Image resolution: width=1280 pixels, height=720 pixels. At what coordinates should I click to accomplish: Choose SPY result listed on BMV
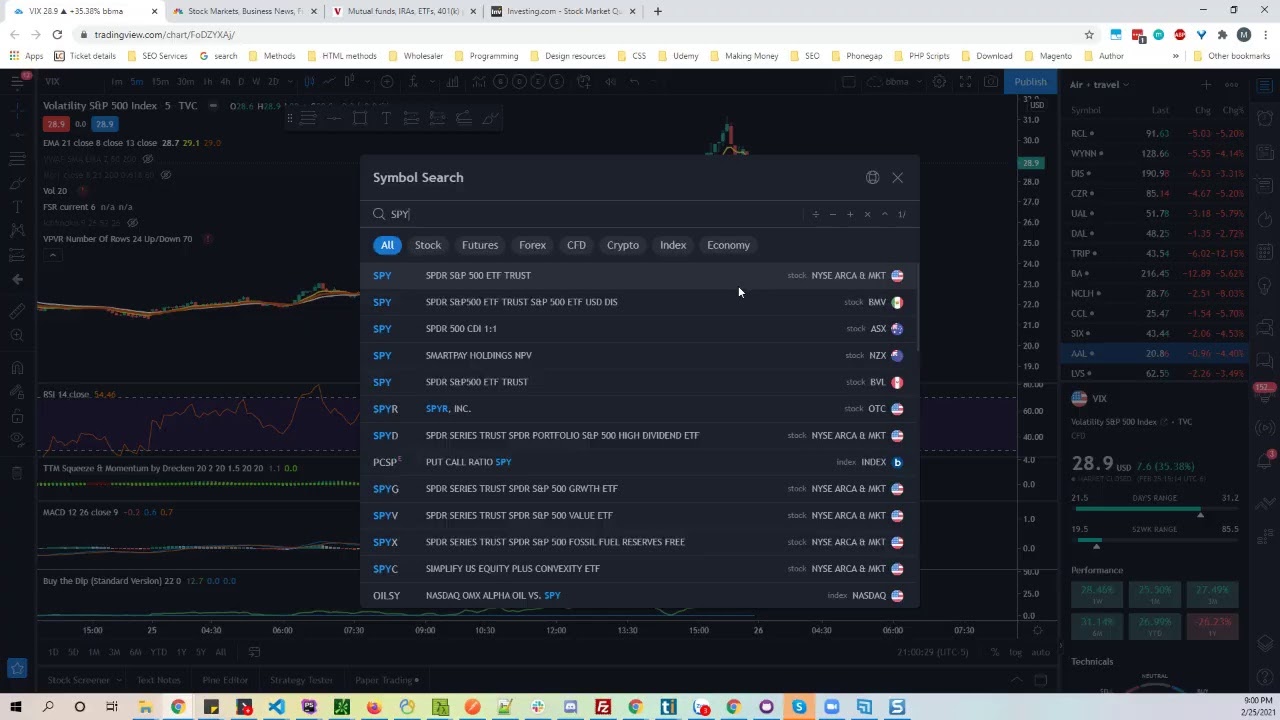[x=638, y=302]
